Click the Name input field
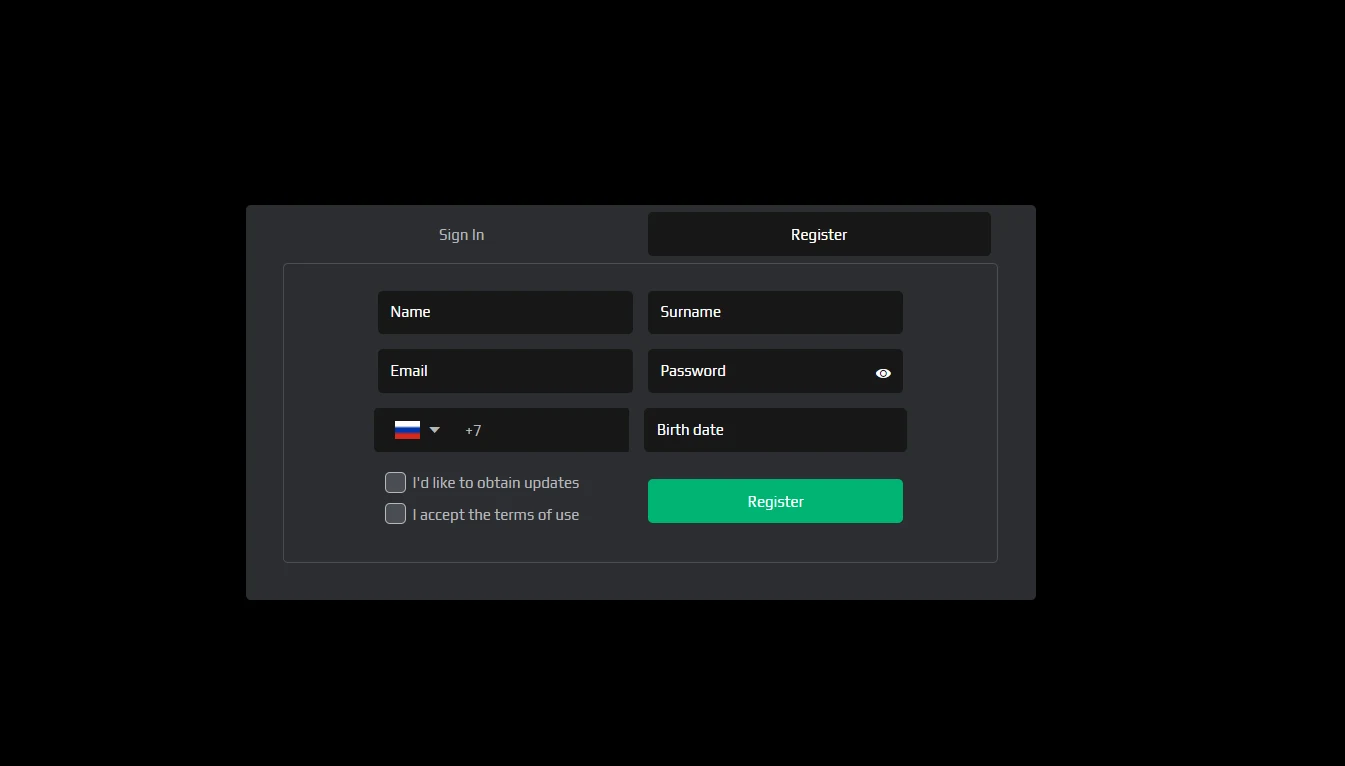Viewport: 1345px width, 766px height. coord(505,312)
